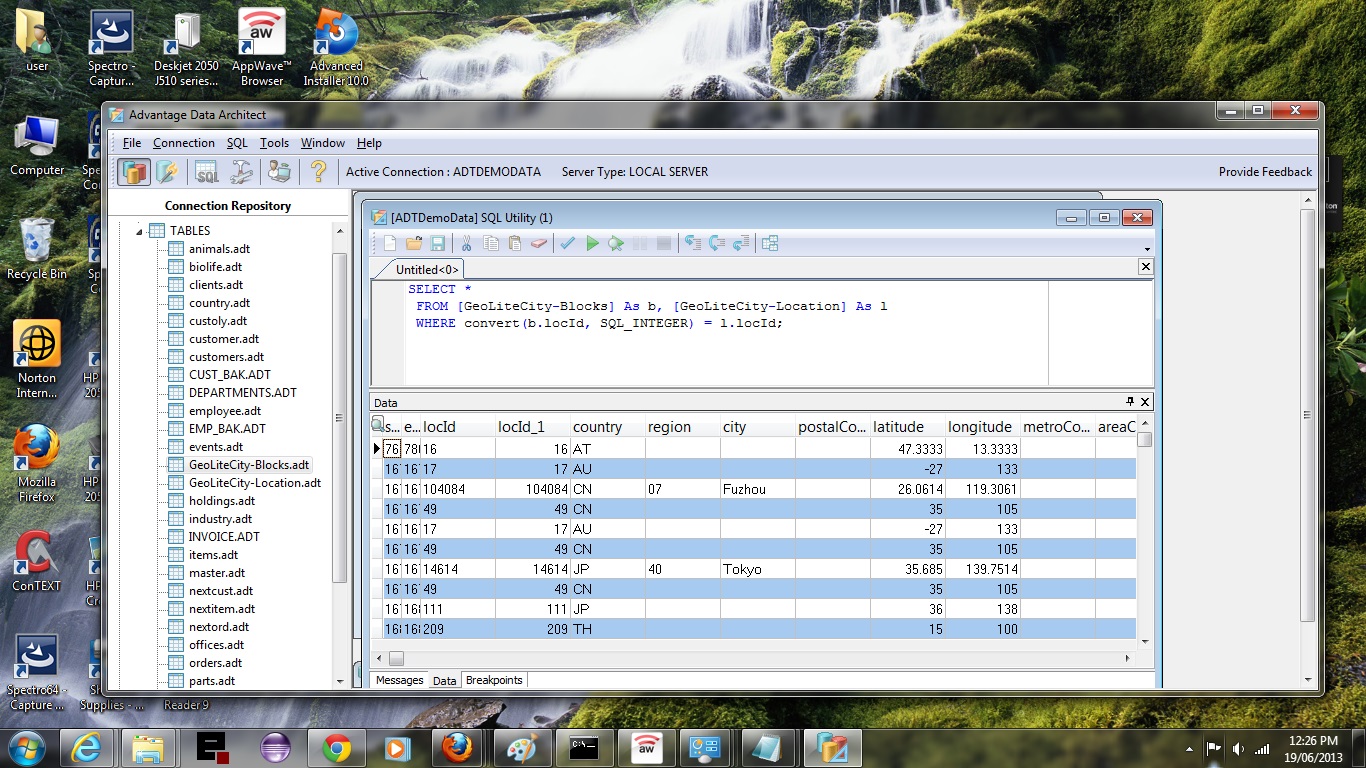Image resolution: width=1366 pixels, height=768 pixels.
Task: Click the Firefox icon in the Windows taskbar
Action: [x=457, y=747]
